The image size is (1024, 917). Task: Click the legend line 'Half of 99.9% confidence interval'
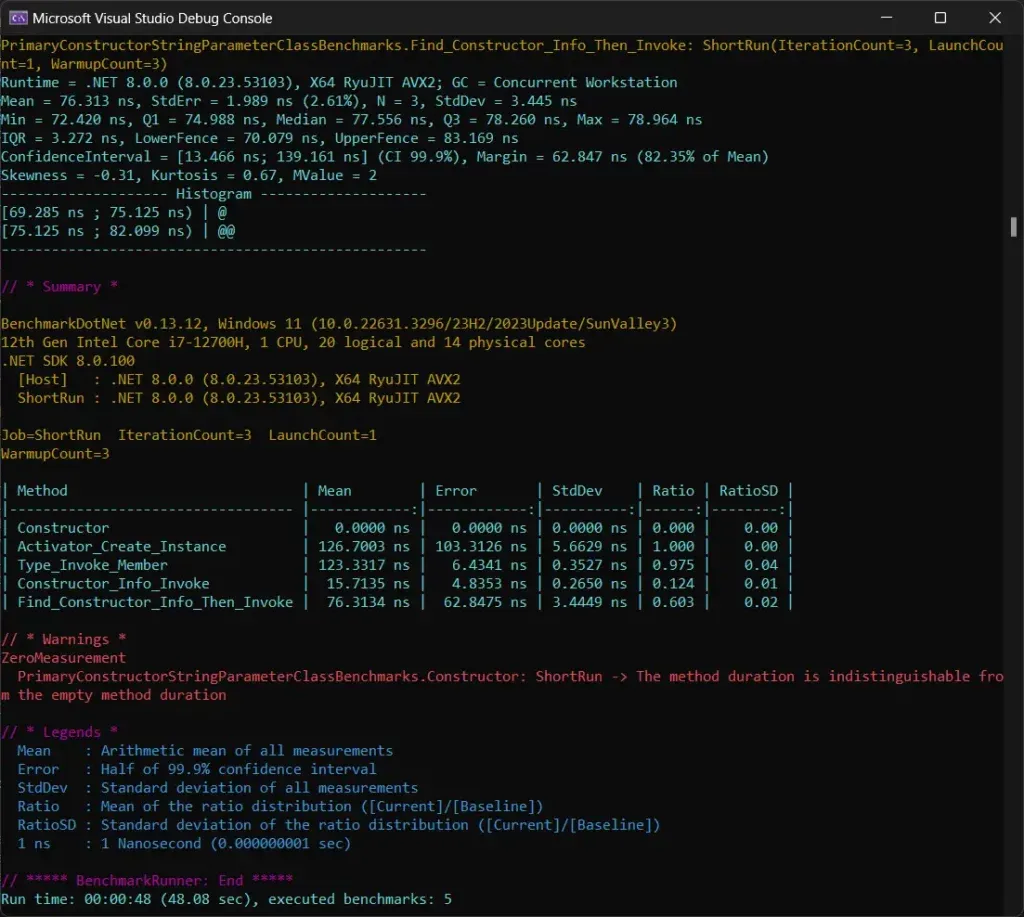click(x=238, y=769)
